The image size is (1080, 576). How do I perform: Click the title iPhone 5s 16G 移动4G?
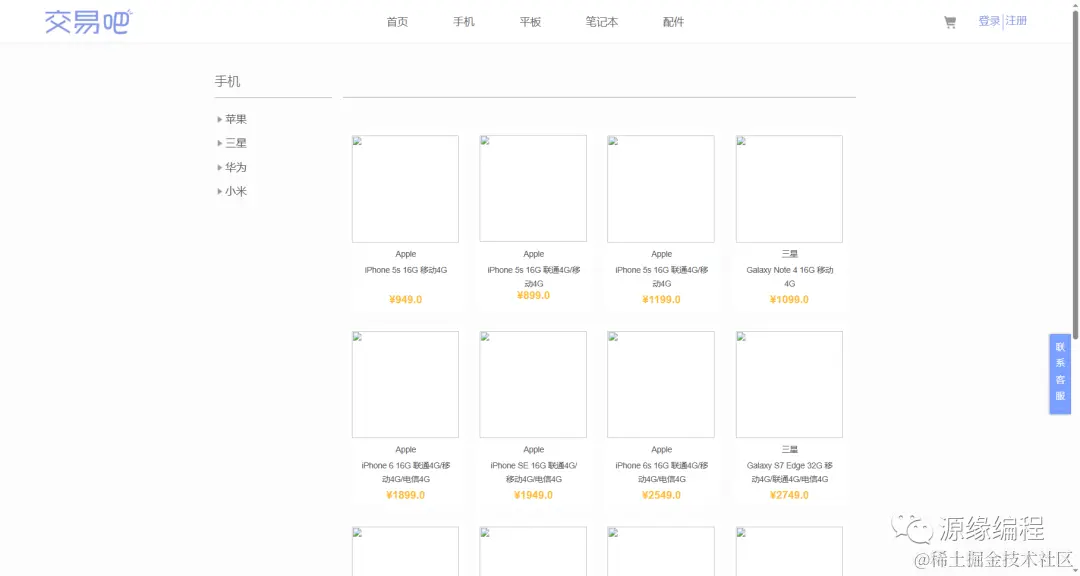tap(406, 270)
